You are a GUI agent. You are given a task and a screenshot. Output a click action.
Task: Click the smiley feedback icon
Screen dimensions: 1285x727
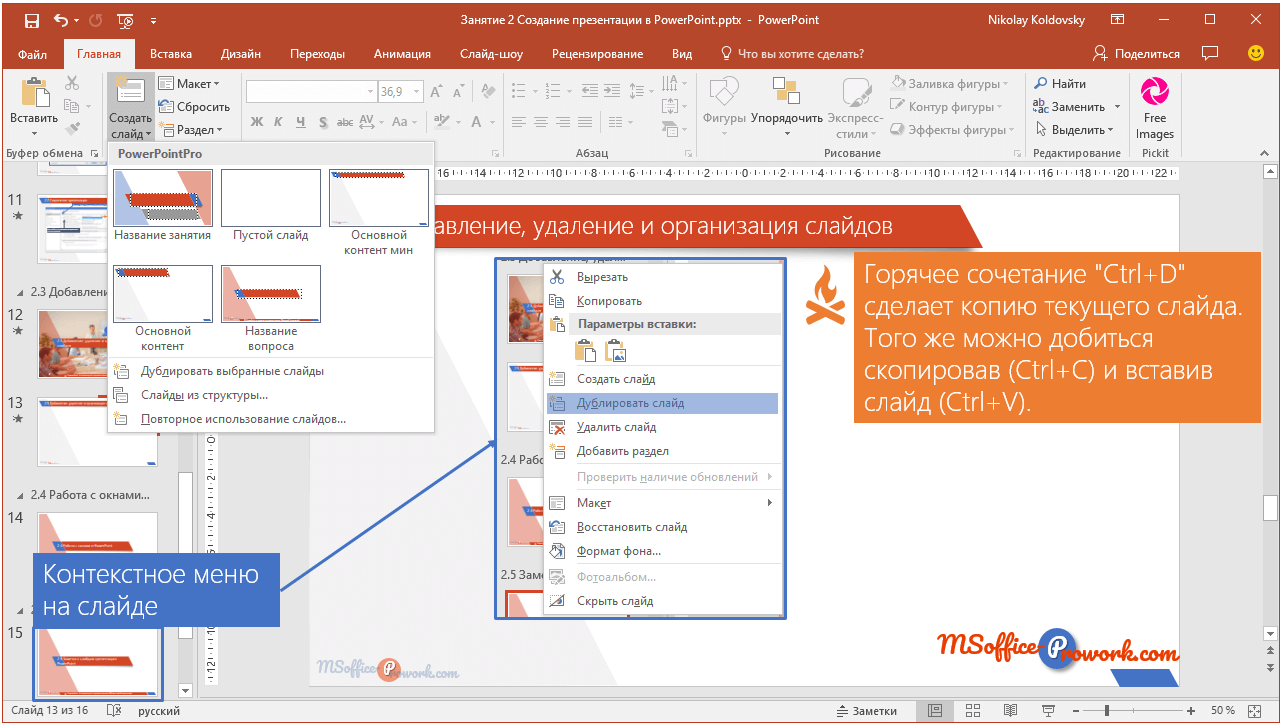coord(1256,53)
